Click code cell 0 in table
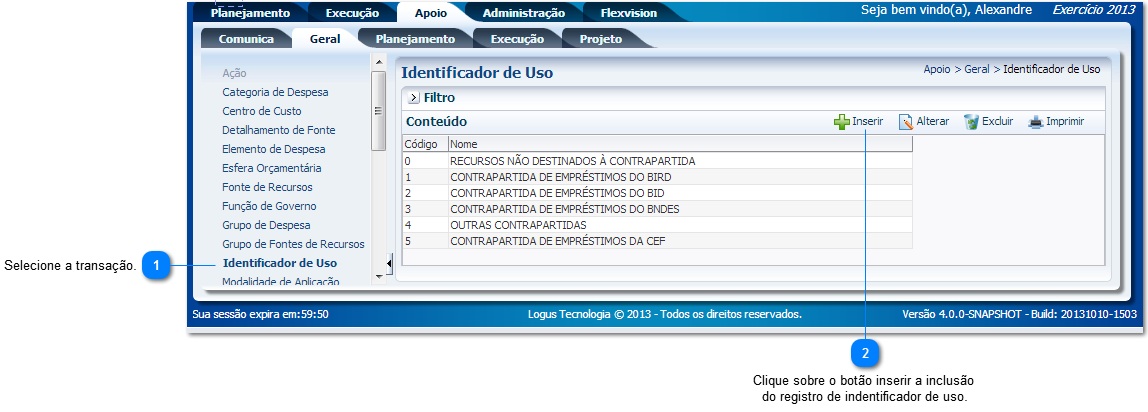This screenshot has width=1148, height=412. pyautogui.click(x=425, y=161)
